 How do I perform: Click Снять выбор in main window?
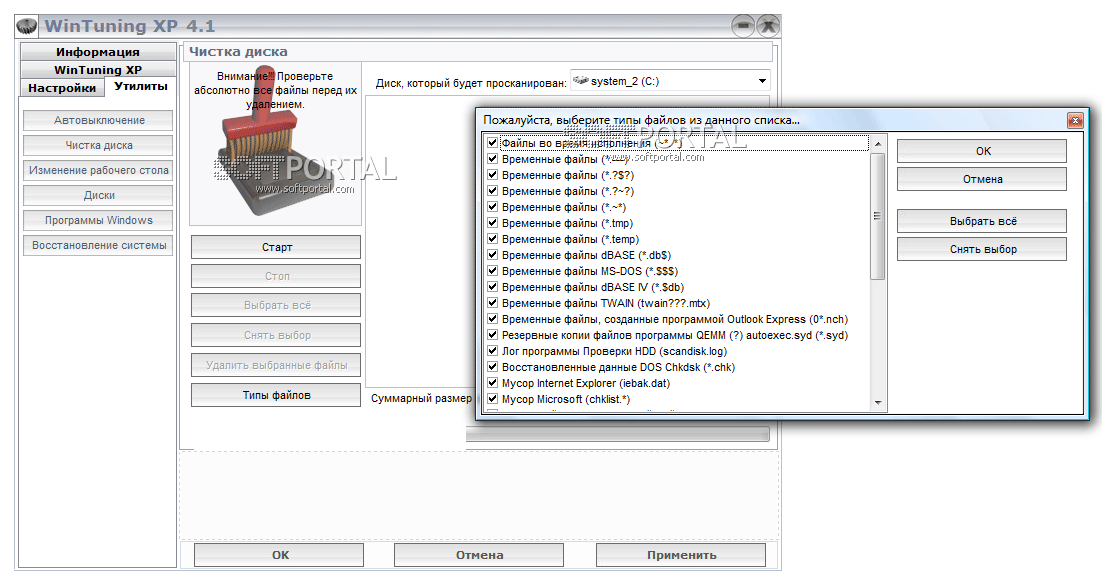point(276,335)
